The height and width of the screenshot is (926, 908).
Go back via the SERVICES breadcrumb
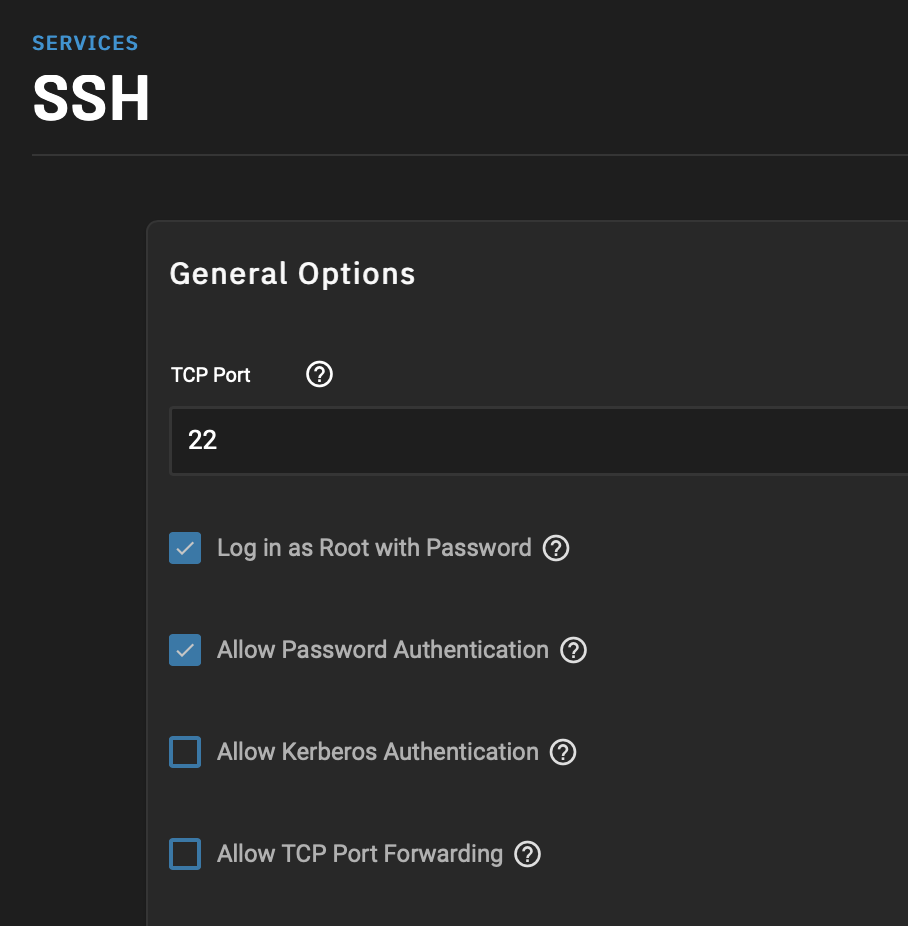click(85, 43)
